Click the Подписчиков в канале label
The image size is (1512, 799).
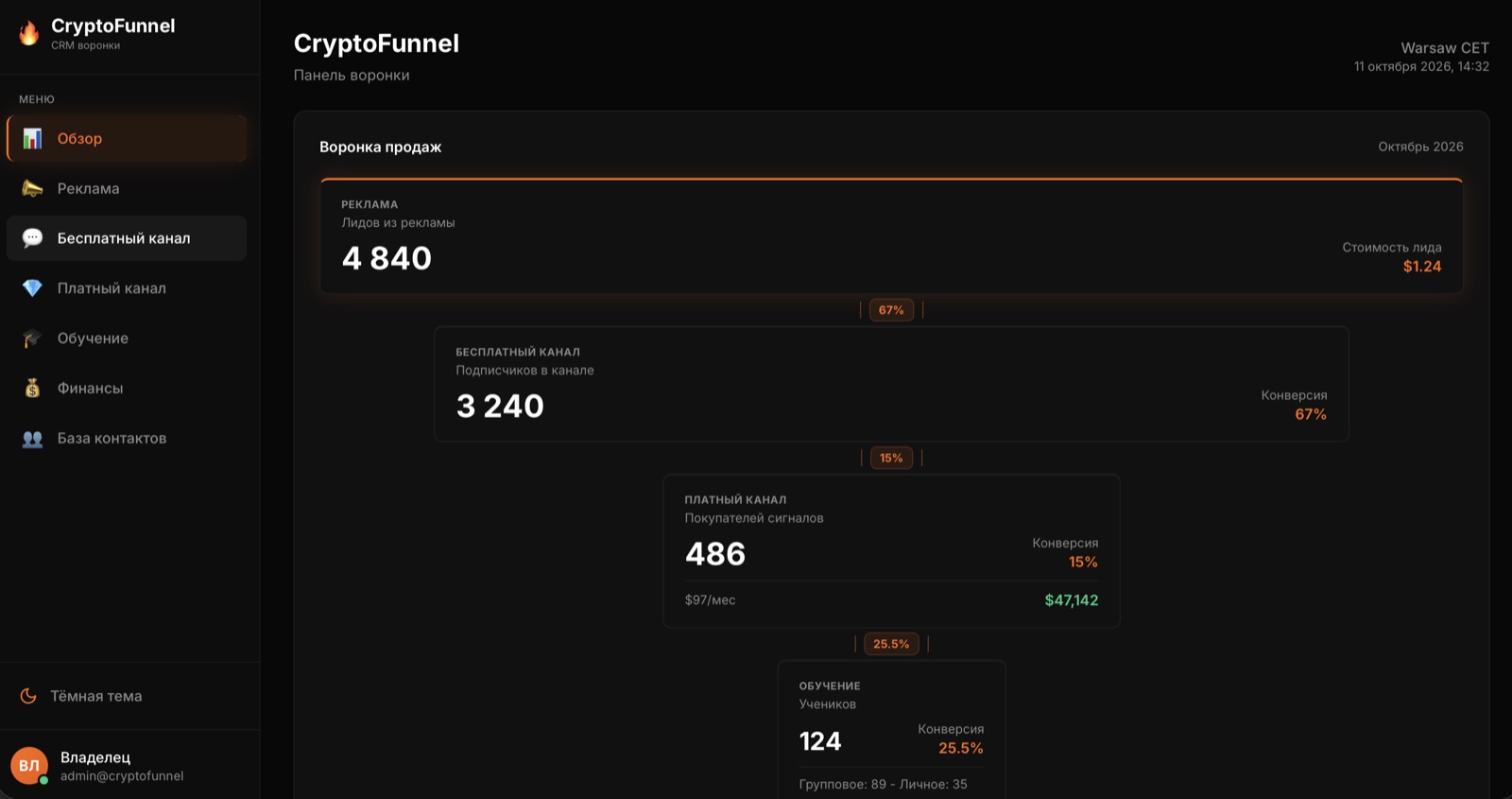tap(524, 371)
